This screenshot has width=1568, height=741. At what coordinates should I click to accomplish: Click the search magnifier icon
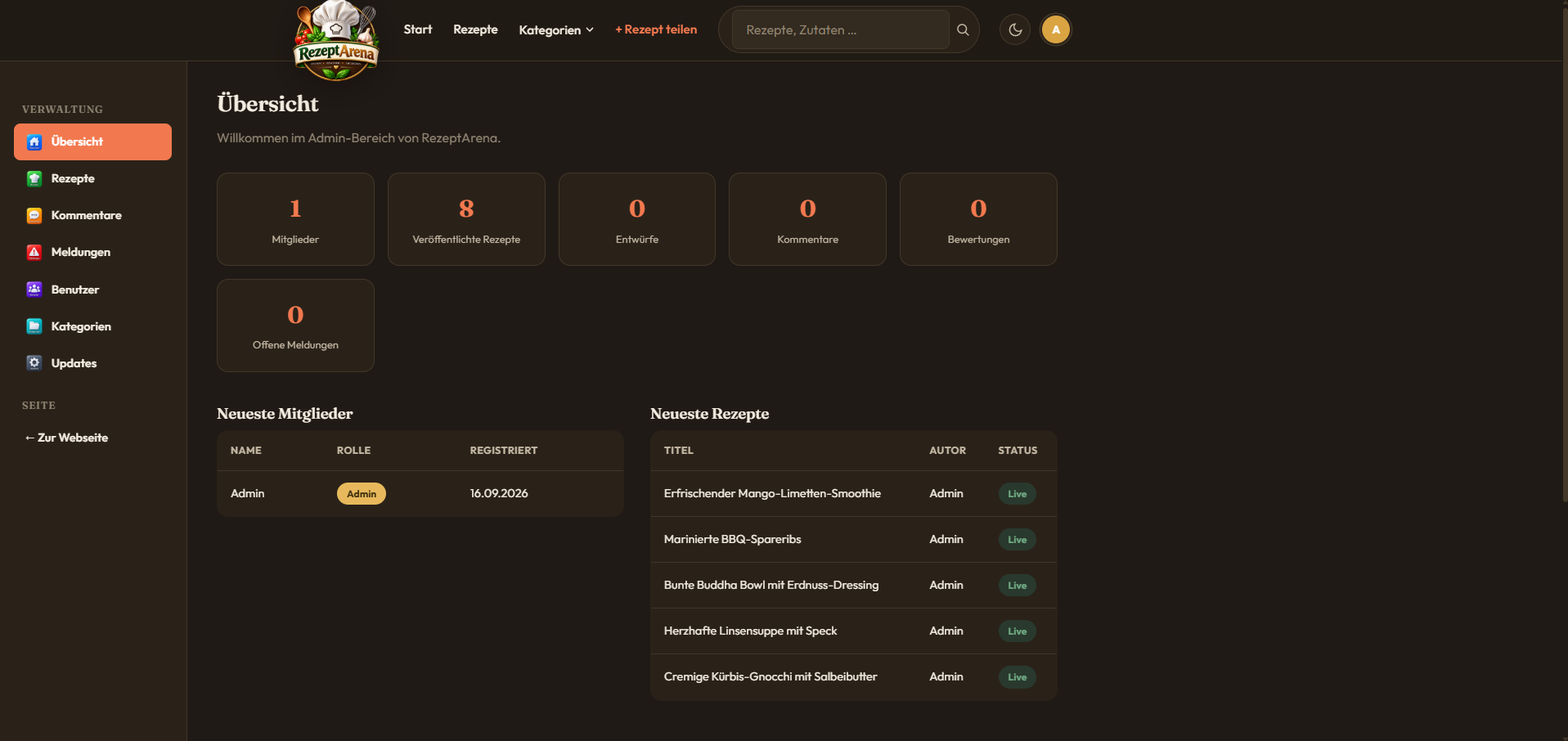tap(963, 30)
